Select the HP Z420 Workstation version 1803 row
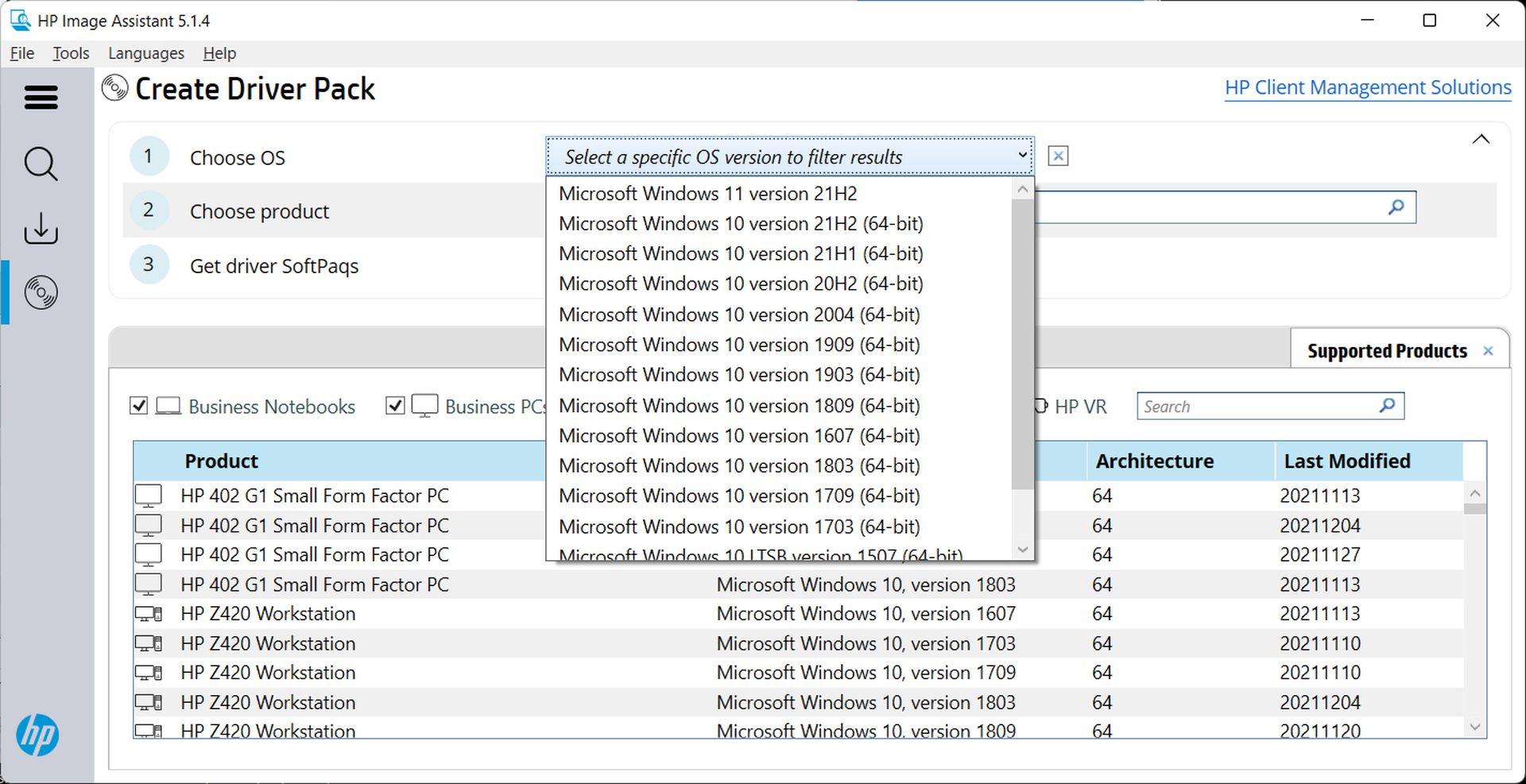The height and width of the screenshot is (784, 1526). pyautogui.click(x=799, y=702)
